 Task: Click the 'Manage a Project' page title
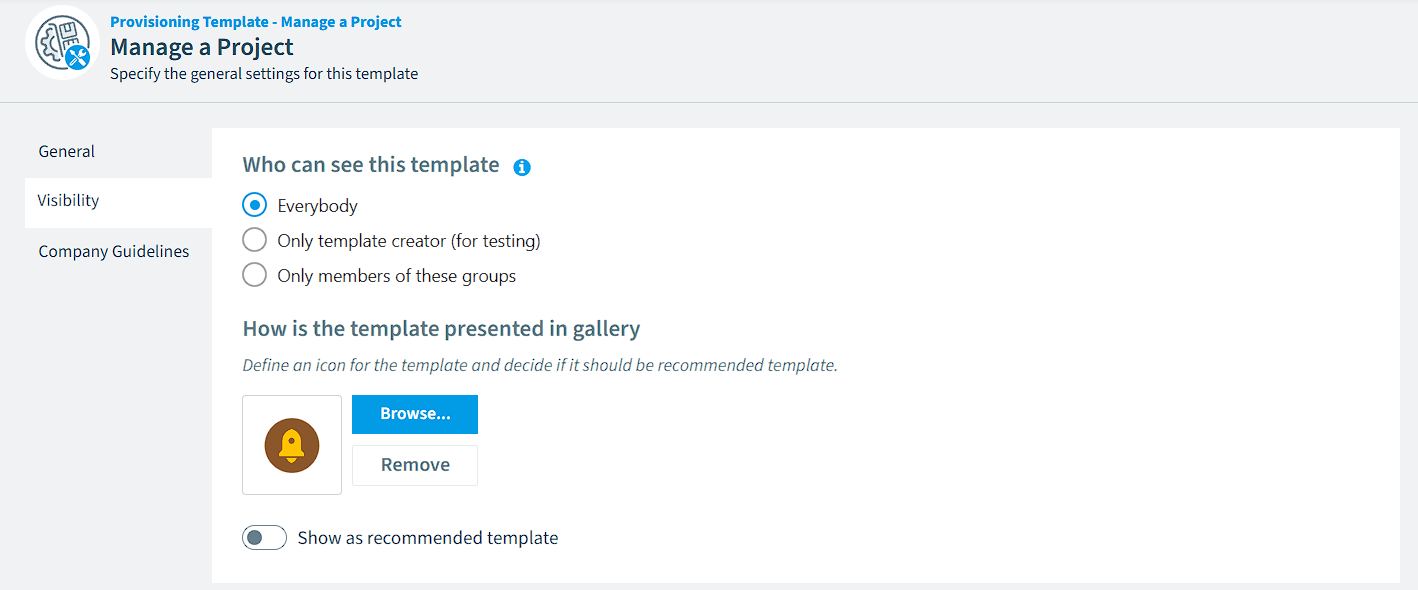click(x=202, y=47)
